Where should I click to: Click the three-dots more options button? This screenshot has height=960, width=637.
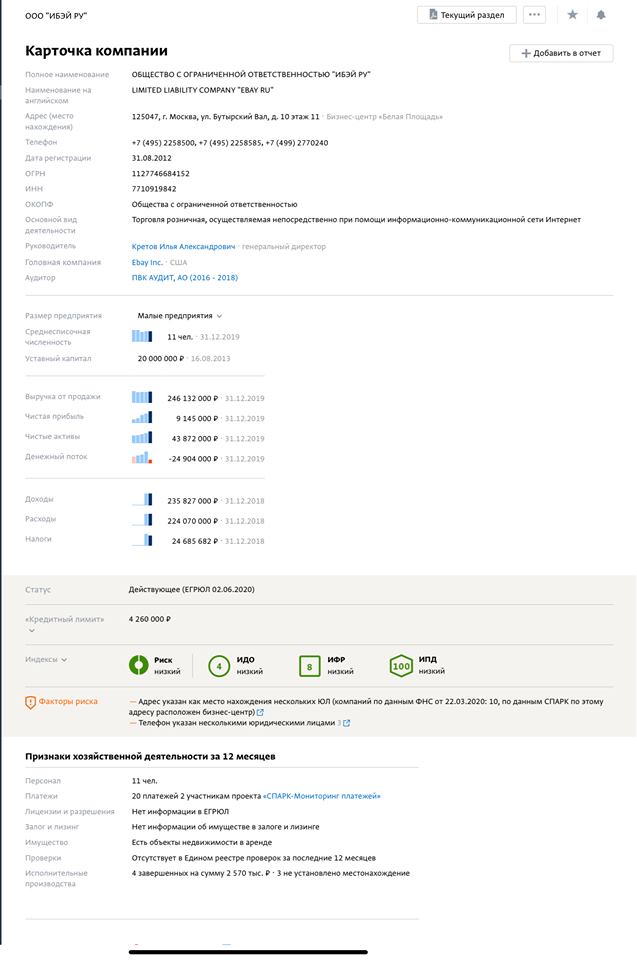tap(535, 15)
